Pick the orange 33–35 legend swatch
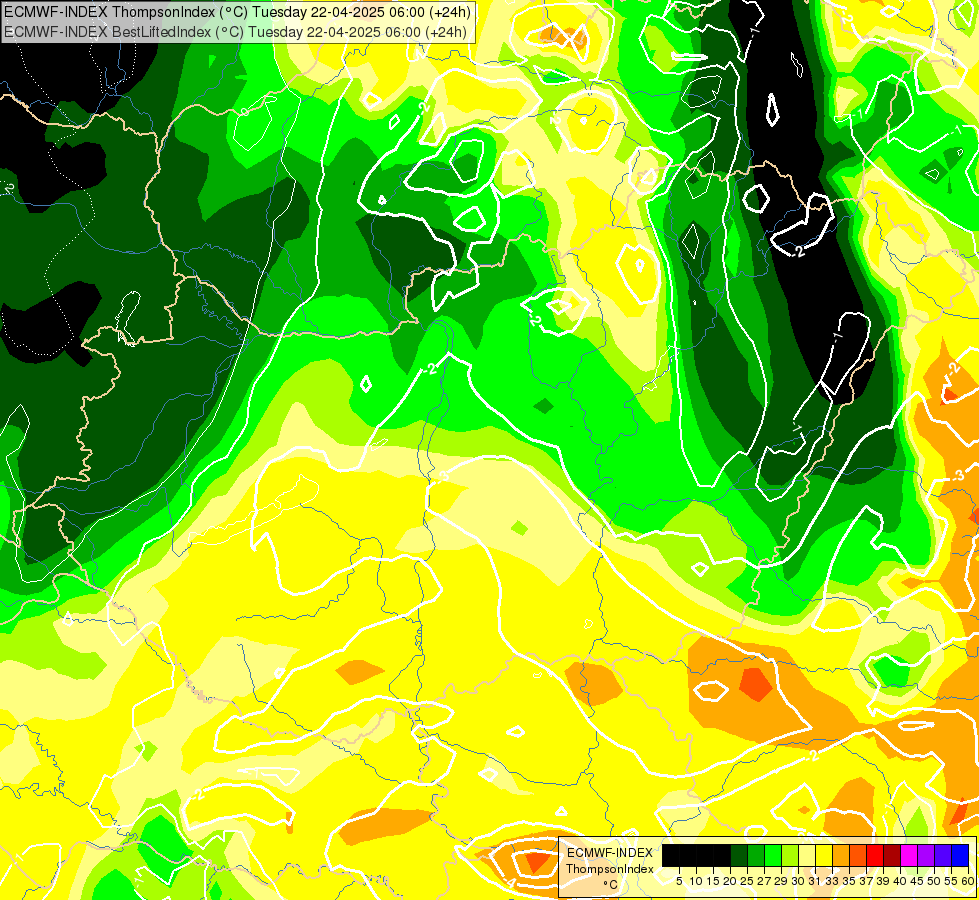The height and width of the screenshot is (900, 979). pyautogui.click(x=841, y=855)
